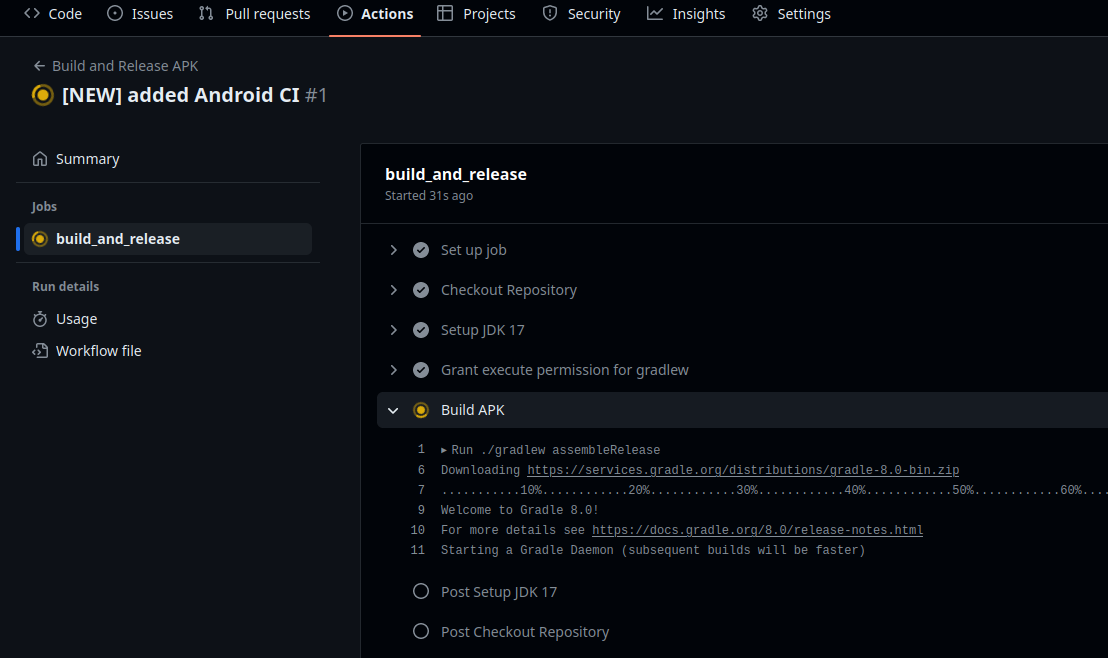The width and height of the screenshot is (1108, 658).
Task: Go back to Build and Release APK workflow
Action: (125, 66)
